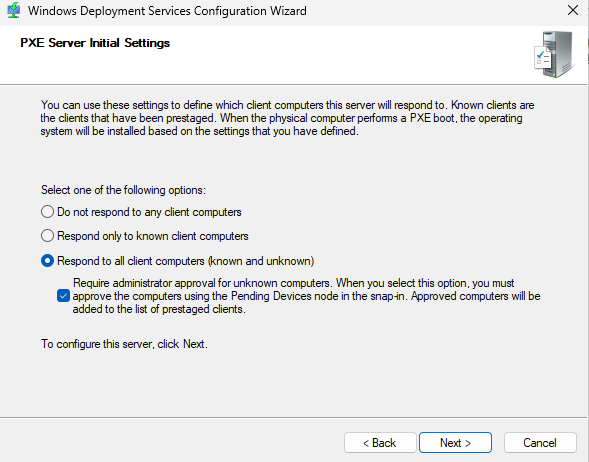The image size is (589, 462).
Task: Click the 'PXE Server Initial Settings' heading
Action: click(95, 43)
